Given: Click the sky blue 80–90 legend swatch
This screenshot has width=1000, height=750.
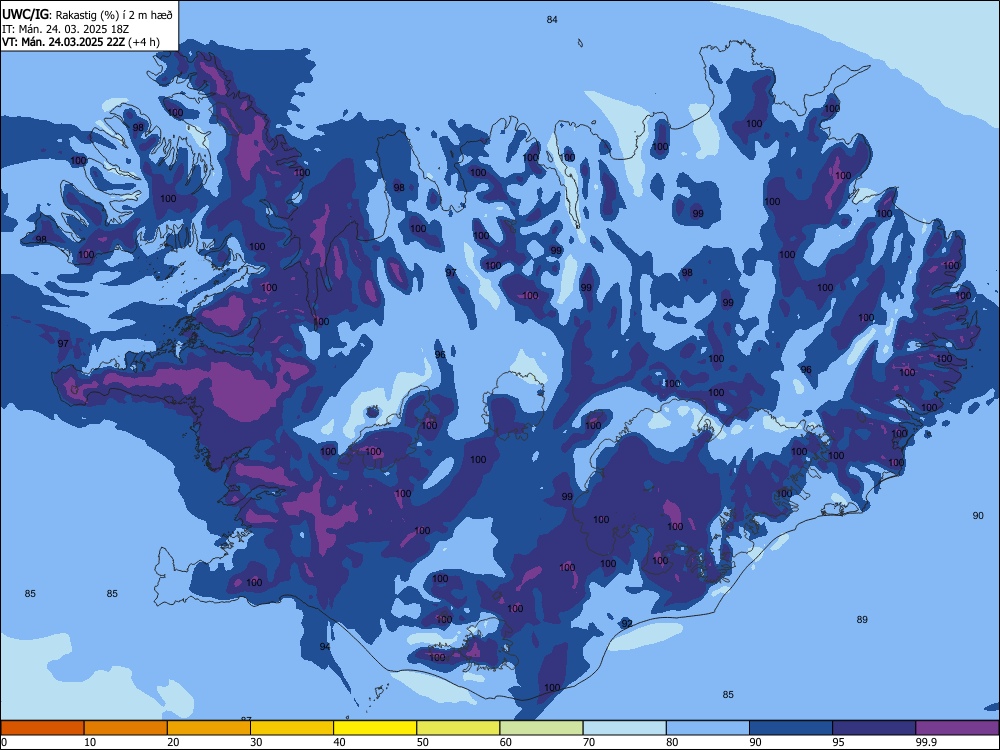Looking at the screenshot, I should (708, 728).
